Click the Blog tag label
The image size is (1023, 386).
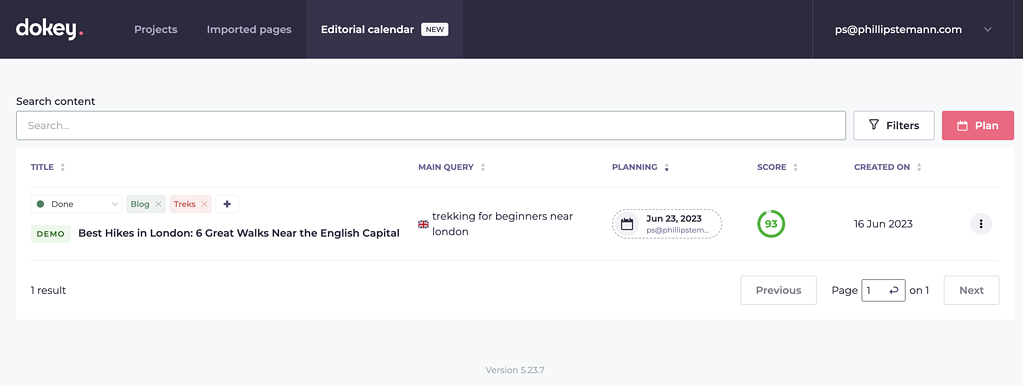140,204
